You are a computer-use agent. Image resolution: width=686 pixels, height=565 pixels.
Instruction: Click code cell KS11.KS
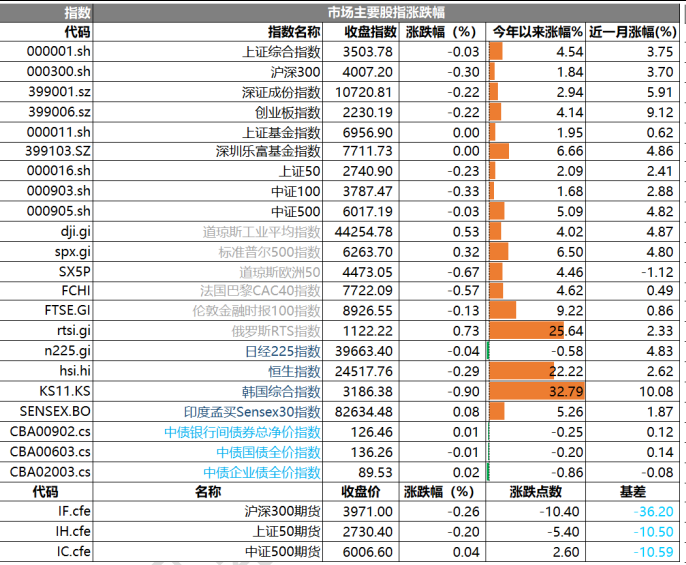click(46, 391)
